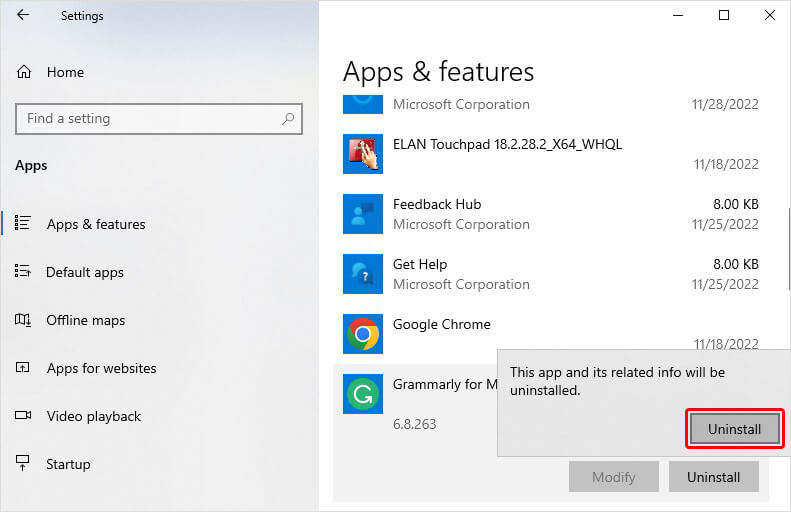Viewport: 791px width, 512px height.
Task: Click the apps list scrollbar thumb
Action: 788,249
